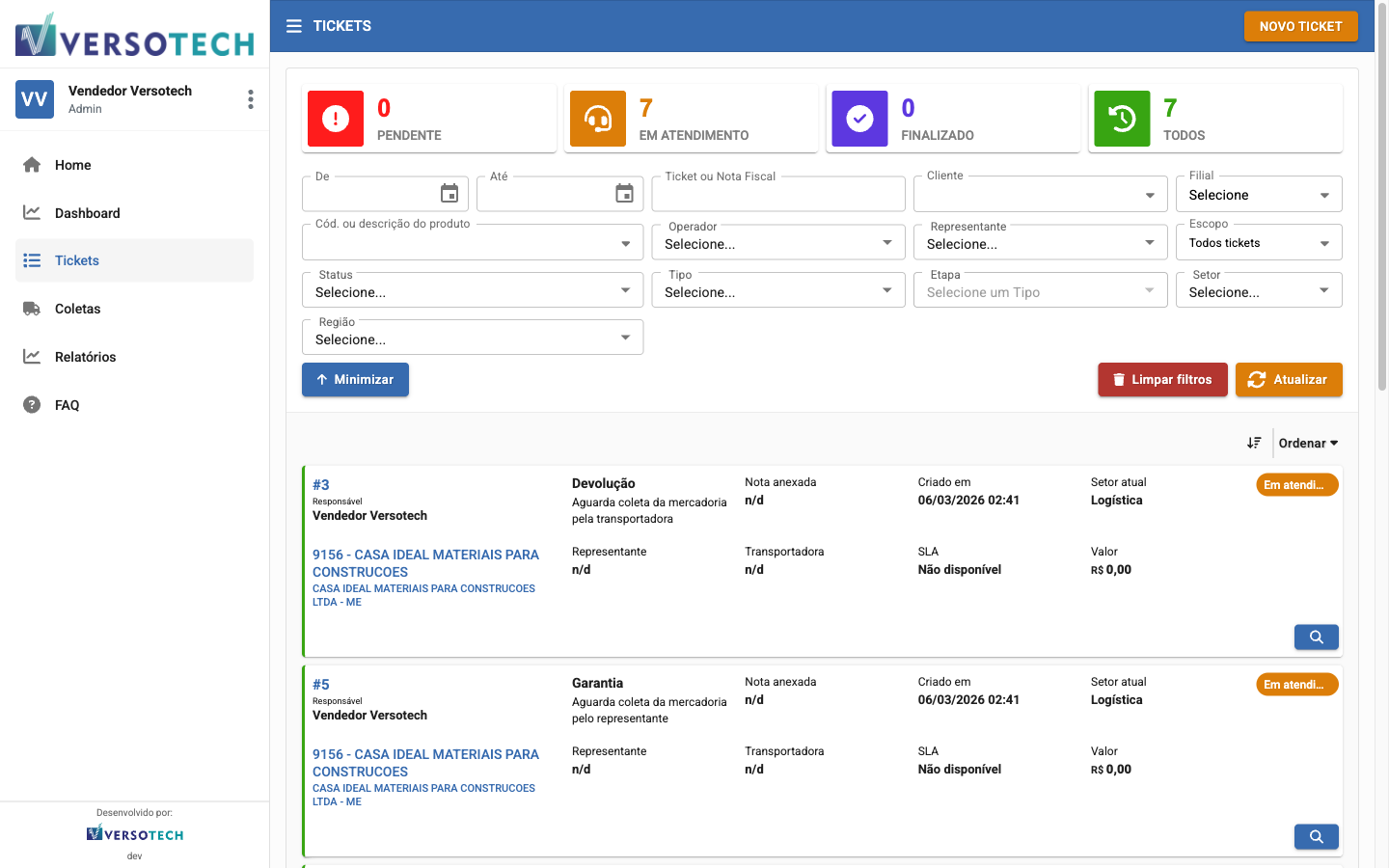The width and height of the screenshot is (1389, 868).
Task: Click the Ticket ou Nota Fiscal input field
Action: pos(777,193)
